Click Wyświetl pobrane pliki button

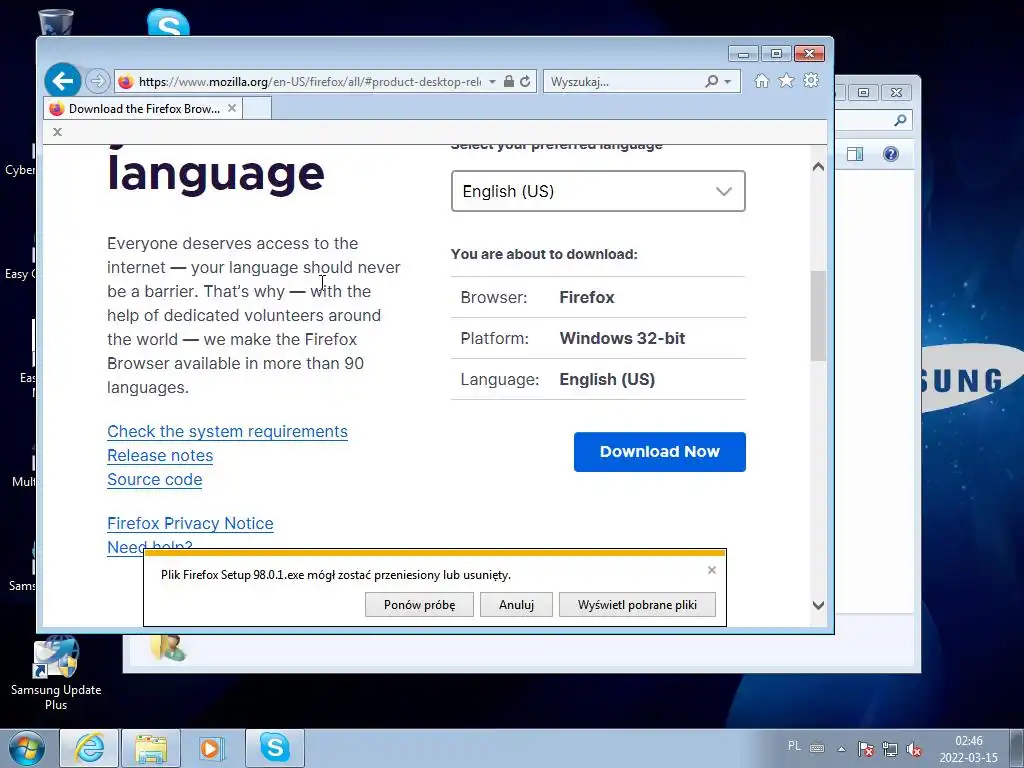(x=637, y=605)
